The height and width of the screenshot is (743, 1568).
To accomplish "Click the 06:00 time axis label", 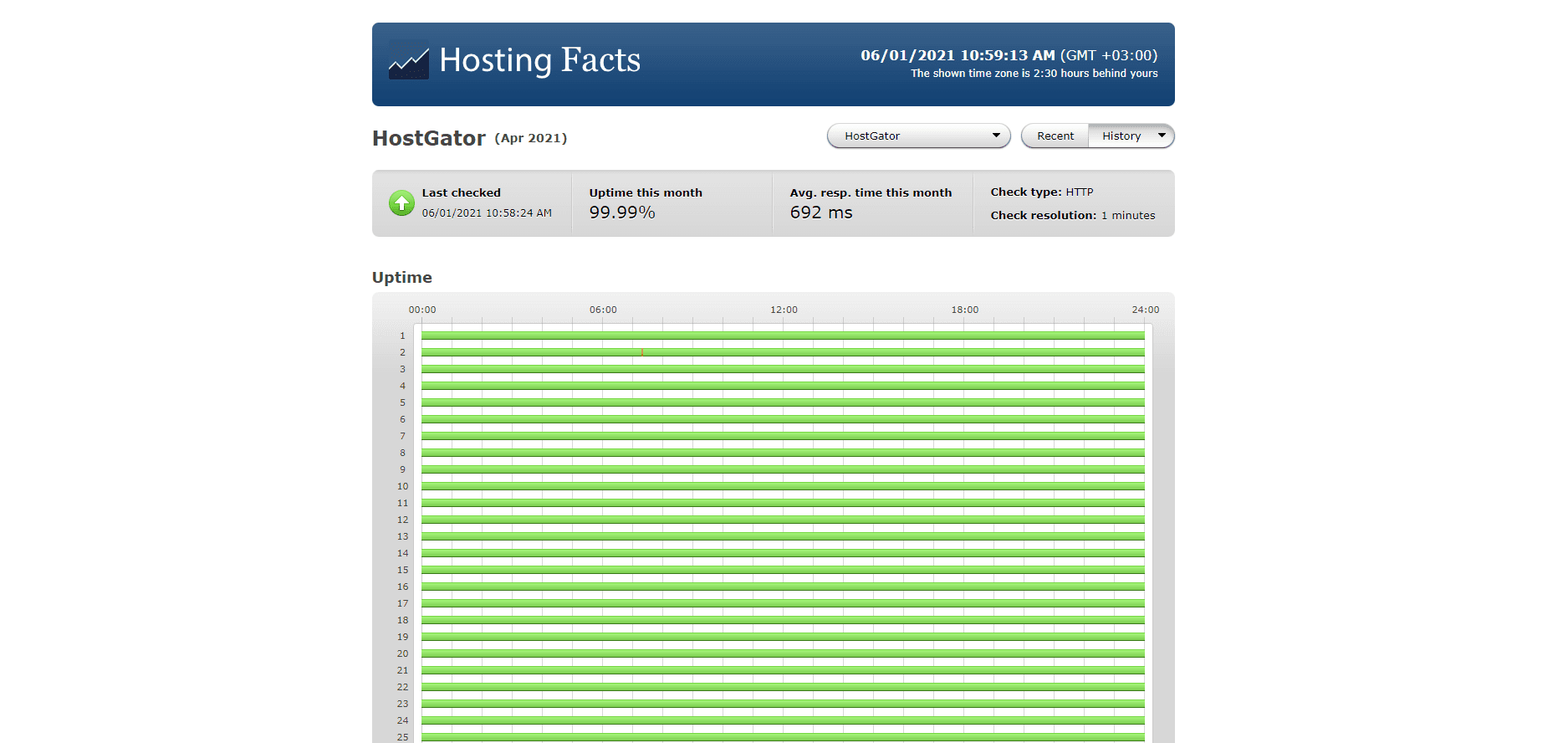I will click(x=603, y=310).
